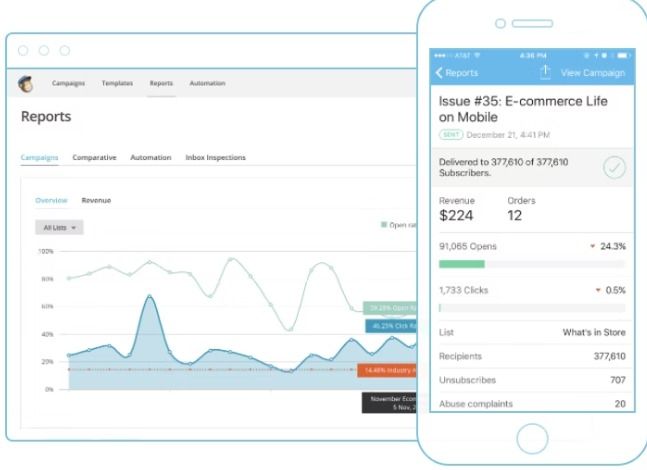Click the first browser window control circle

tap(23, 51)
